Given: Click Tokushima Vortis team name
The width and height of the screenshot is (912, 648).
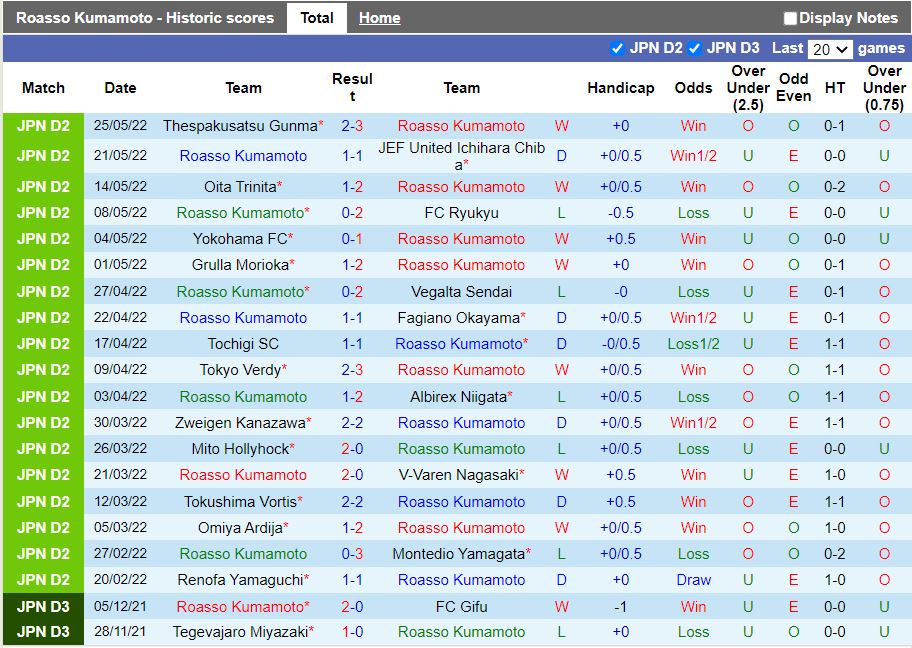Looking at the screenshot, I should click(240, 501).
